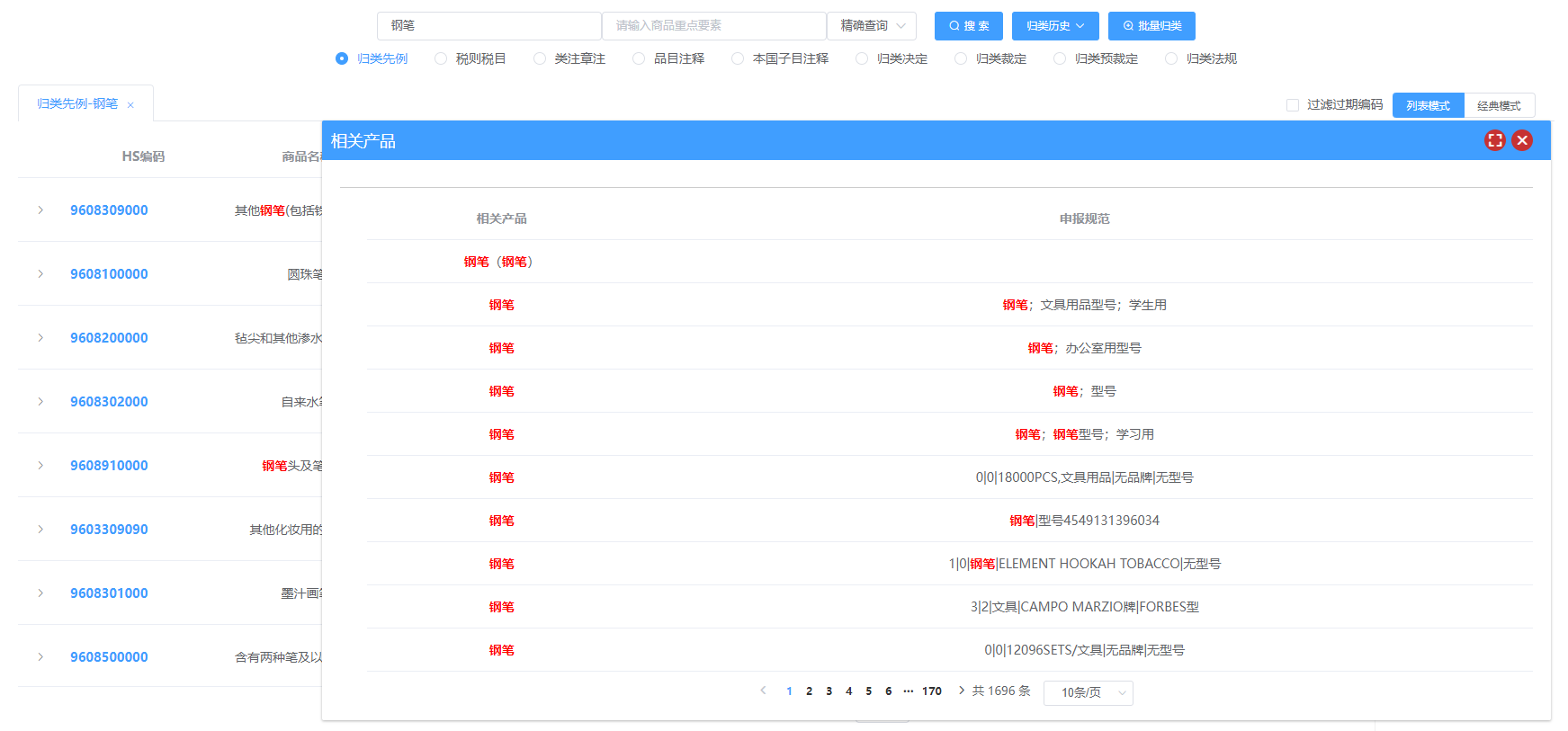Open HS code link 9608301000
1568x731 pixels.
click(x=109, y=593)
